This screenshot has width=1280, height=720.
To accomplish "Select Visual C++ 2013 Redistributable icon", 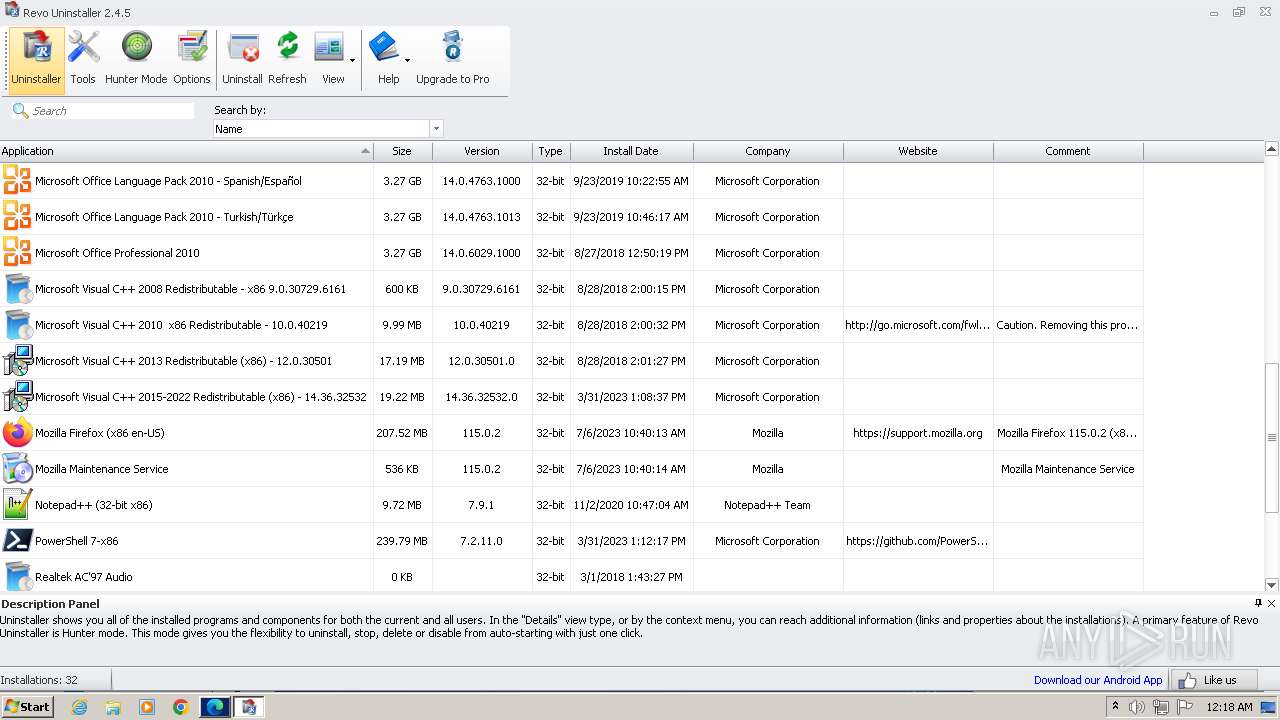I will [17, 360].
